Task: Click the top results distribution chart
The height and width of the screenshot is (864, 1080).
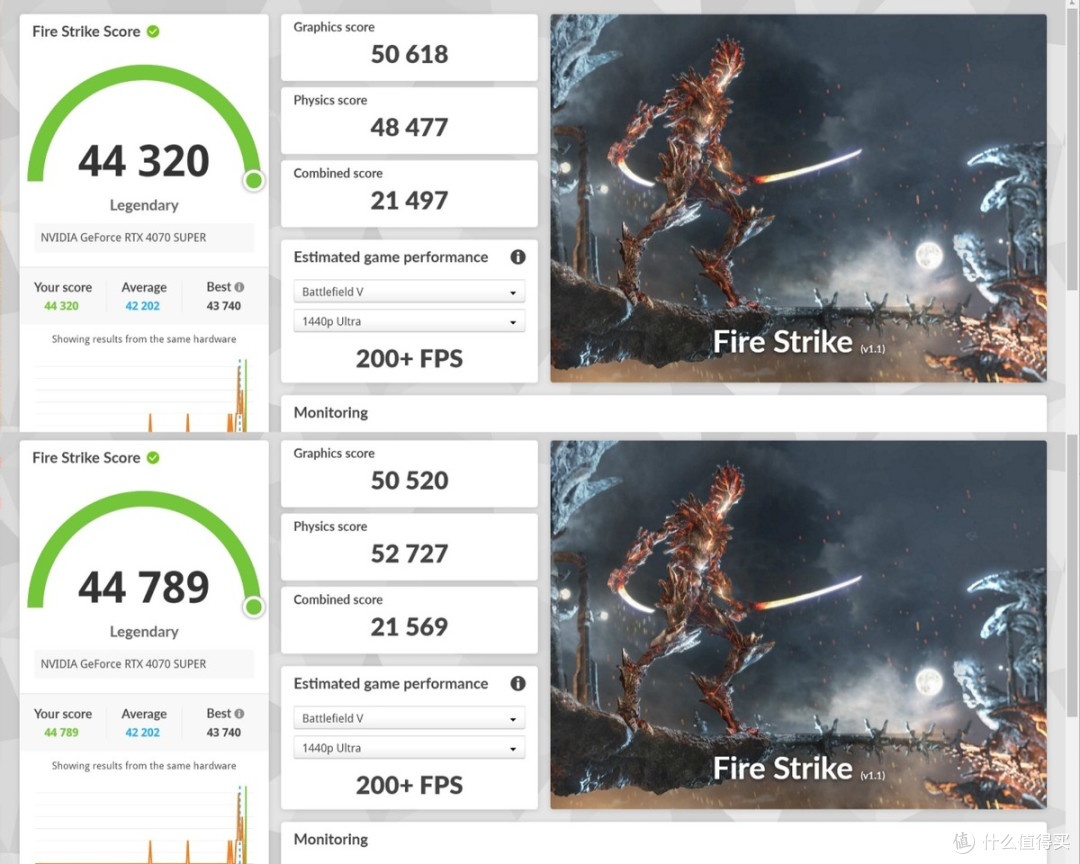Action: tap(142, 395)
